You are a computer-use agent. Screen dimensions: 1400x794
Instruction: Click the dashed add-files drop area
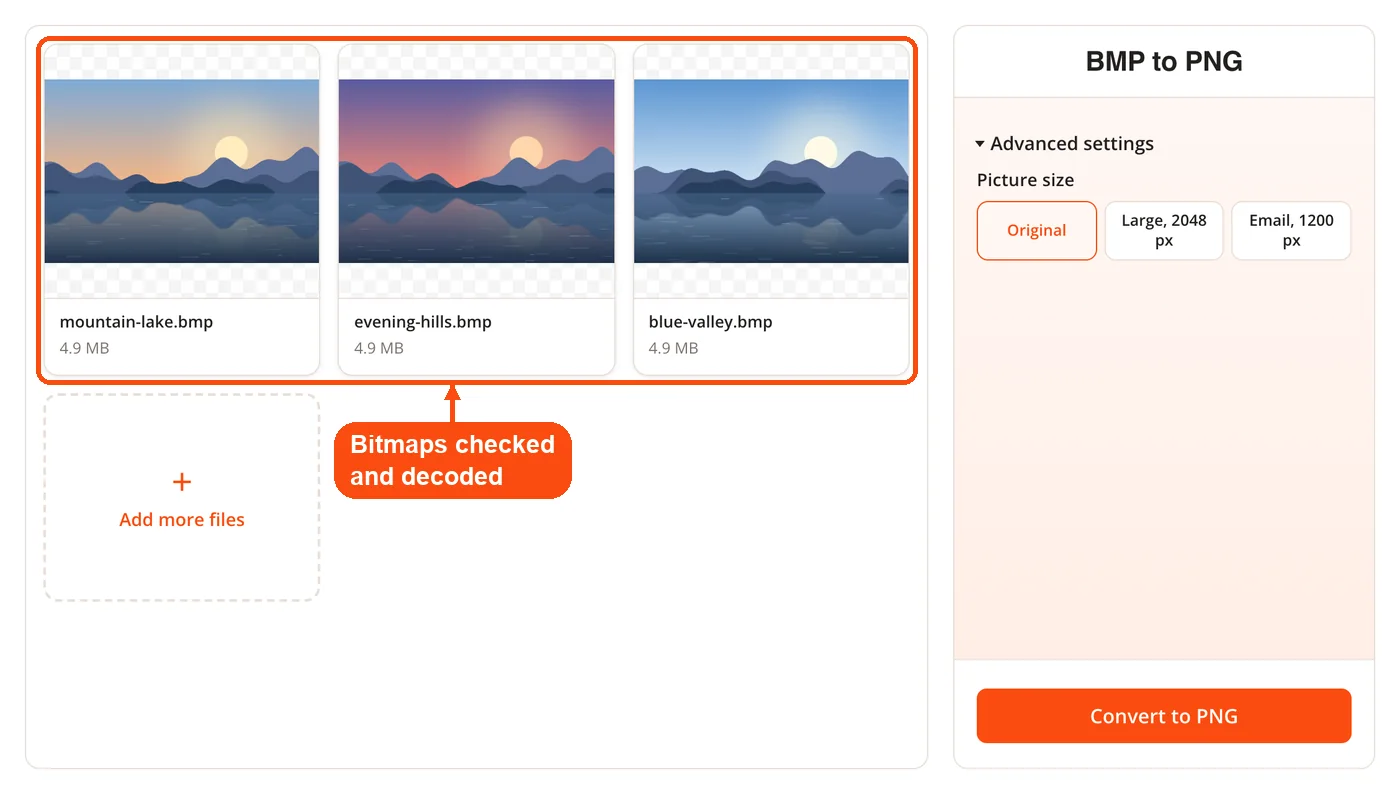[x=181, y=497]
